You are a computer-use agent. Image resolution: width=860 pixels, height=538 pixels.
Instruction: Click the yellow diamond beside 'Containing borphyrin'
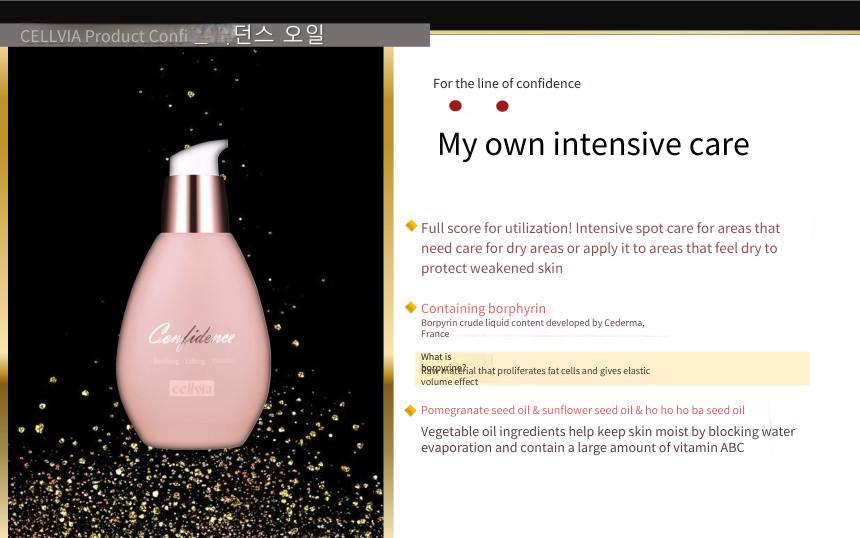point(411,307)
